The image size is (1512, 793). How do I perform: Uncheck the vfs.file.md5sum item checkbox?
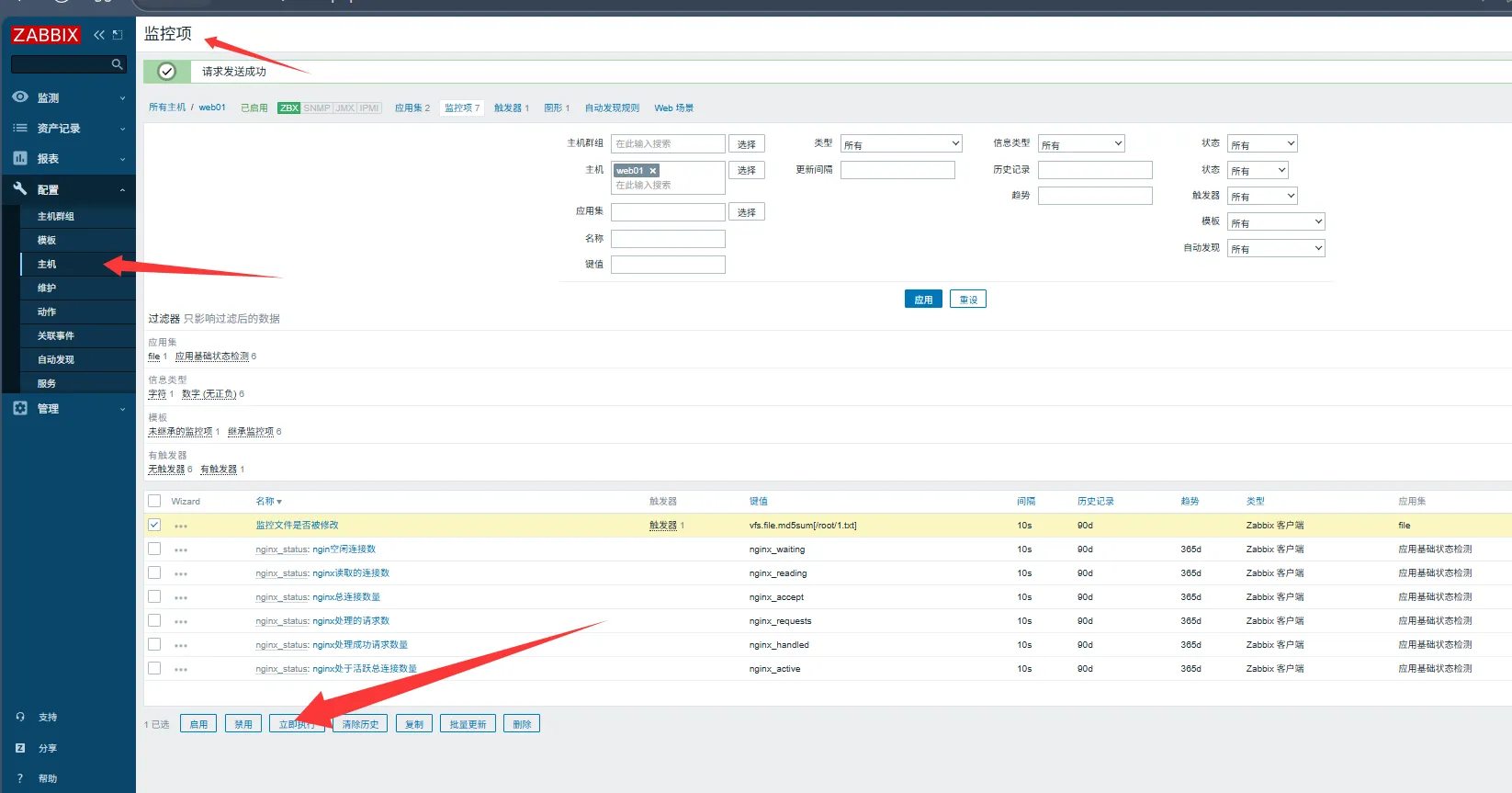tap(154, 525)
